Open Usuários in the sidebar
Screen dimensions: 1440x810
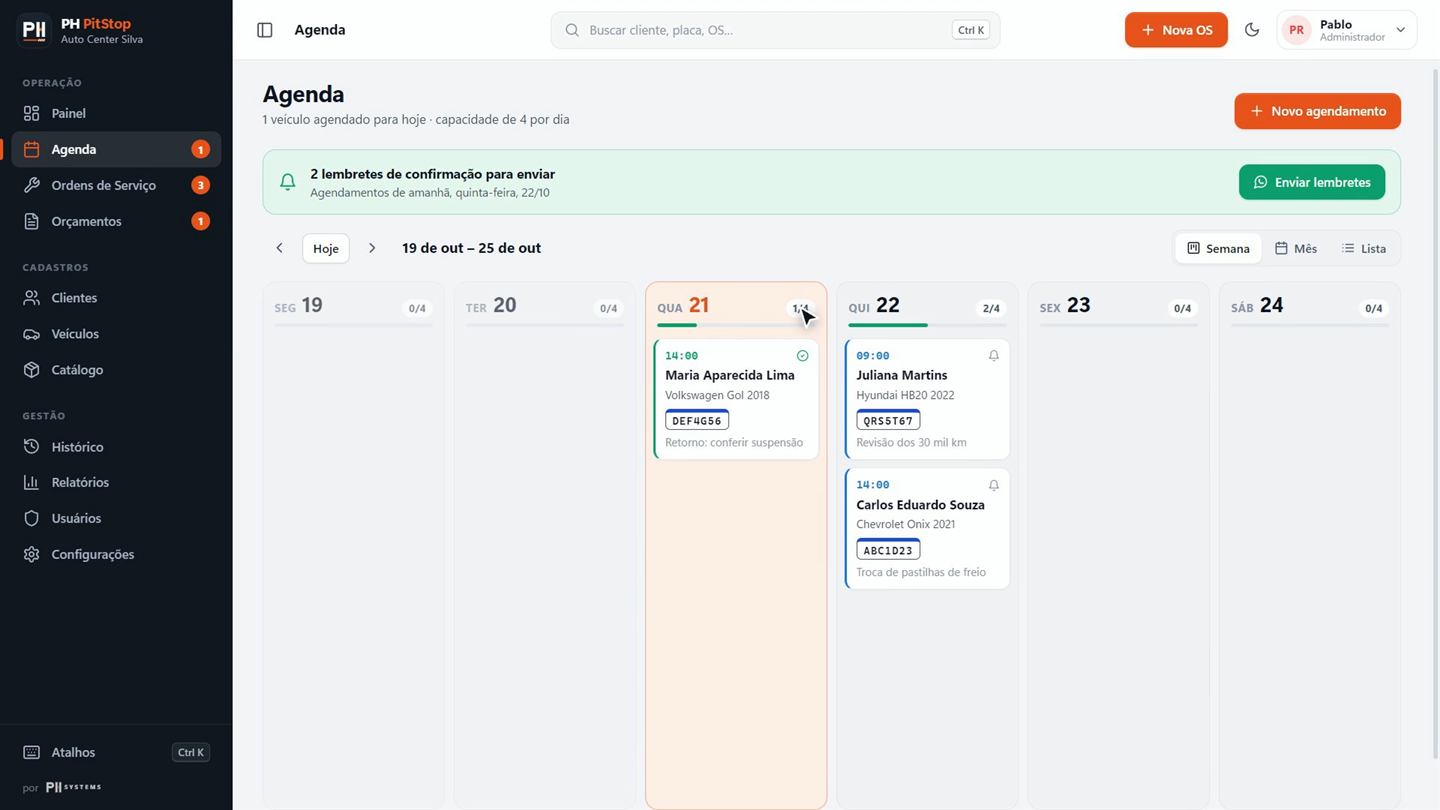pos(116,518)
